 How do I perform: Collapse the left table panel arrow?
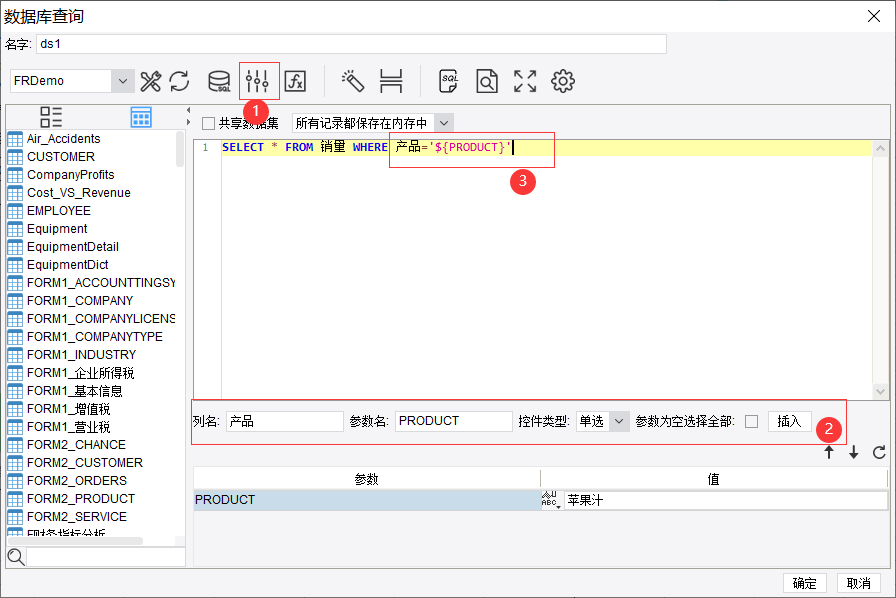[x=189, y=110]
